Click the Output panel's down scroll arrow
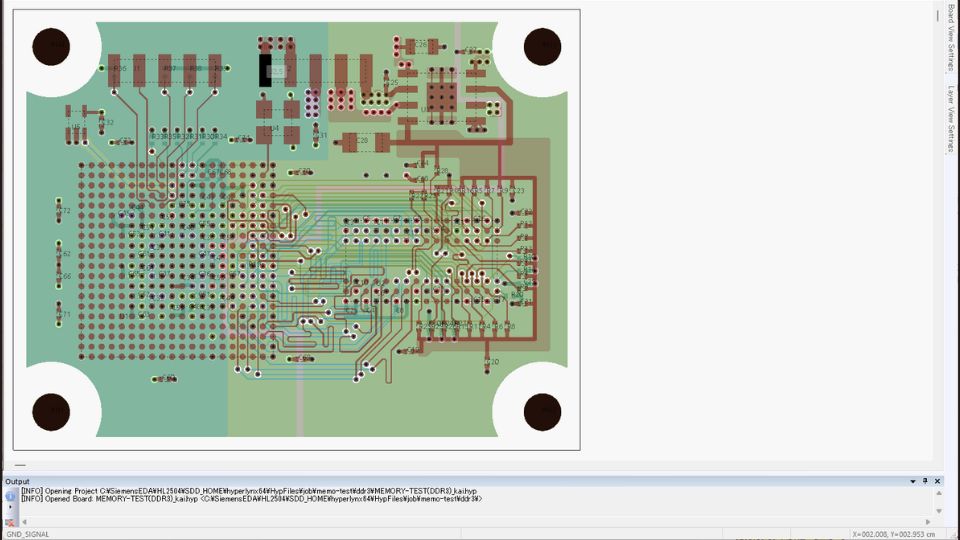The height and width of the screenshot is (540, 960). [938, 510]
